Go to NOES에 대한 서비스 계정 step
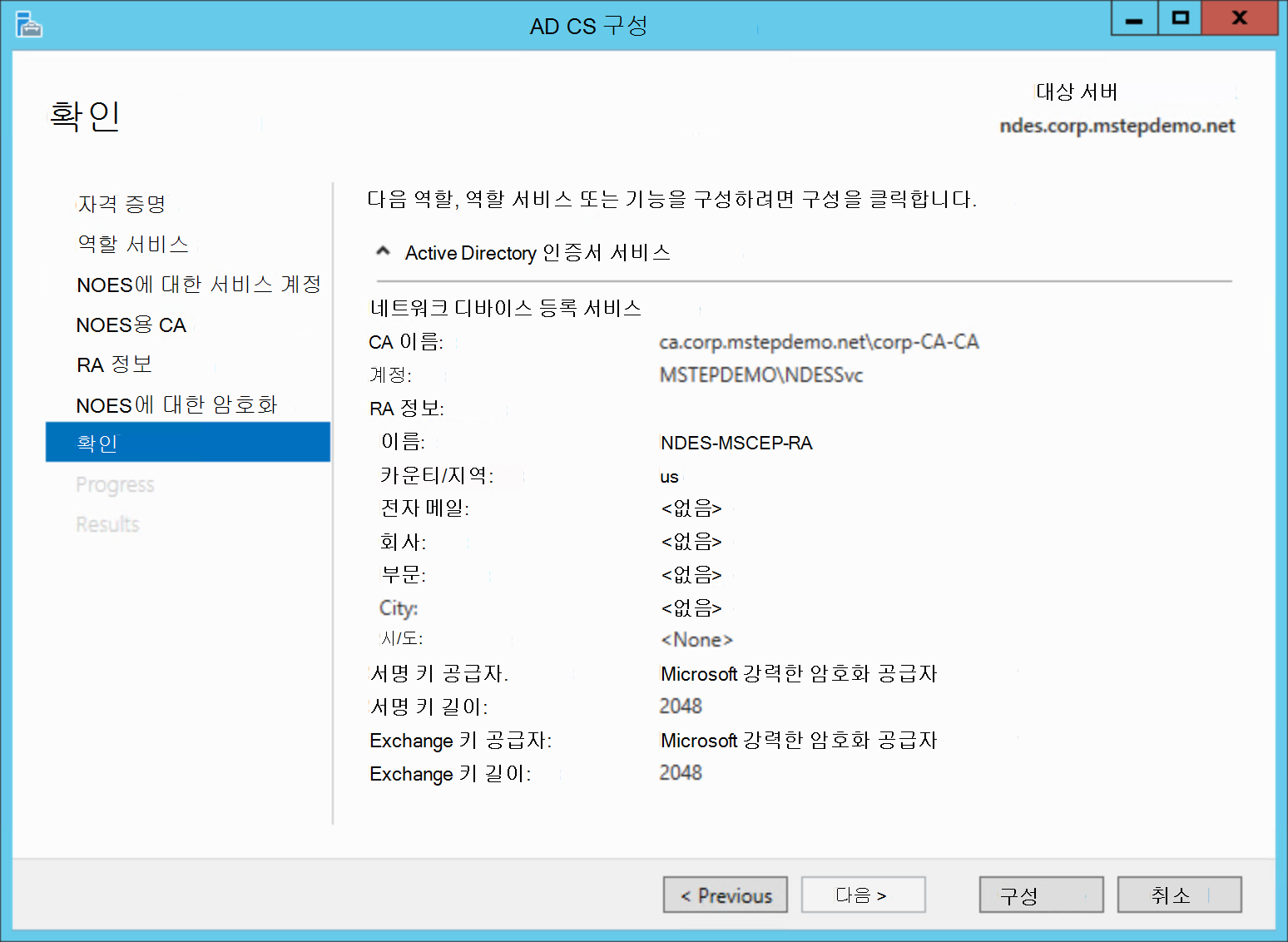Screen dimensions: 1288x942 (x=199, y=285)
